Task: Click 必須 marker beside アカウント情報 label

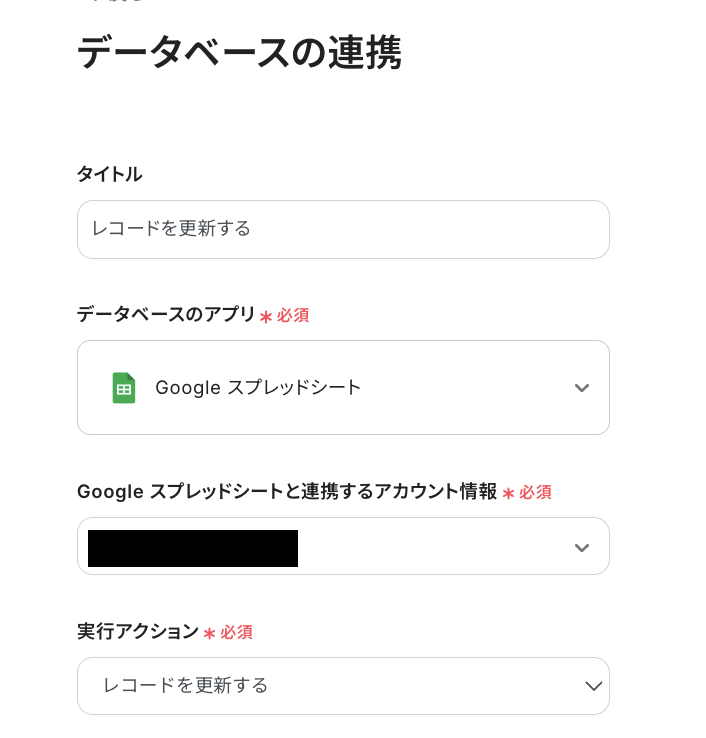Action: pos(535,493)
